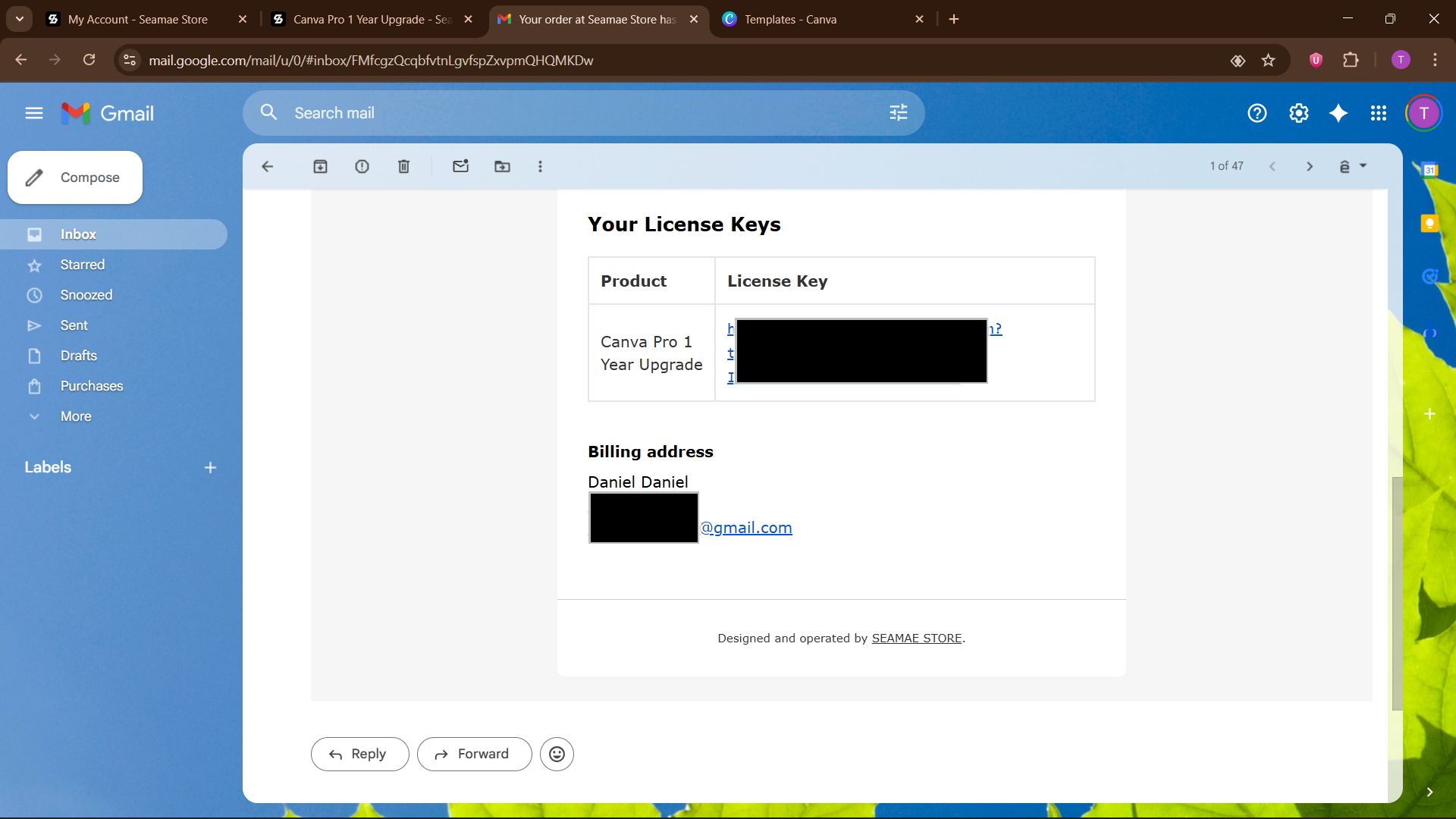Toggle the main menu hamburger
Viewport: 1456px width, 819px height.
33,113
